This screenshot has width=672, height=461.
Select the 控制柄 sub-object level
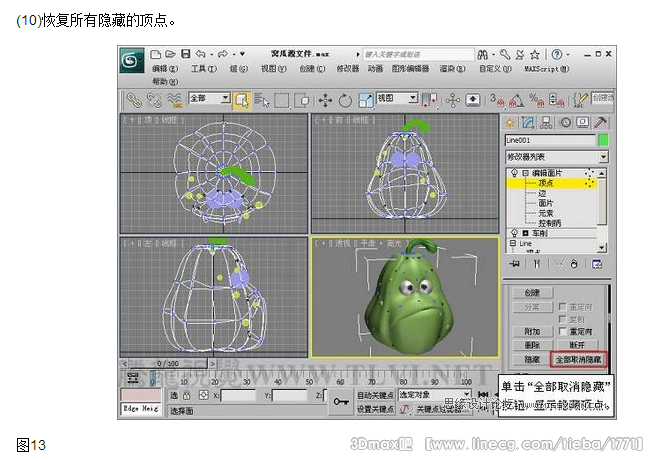click(550, 223)
